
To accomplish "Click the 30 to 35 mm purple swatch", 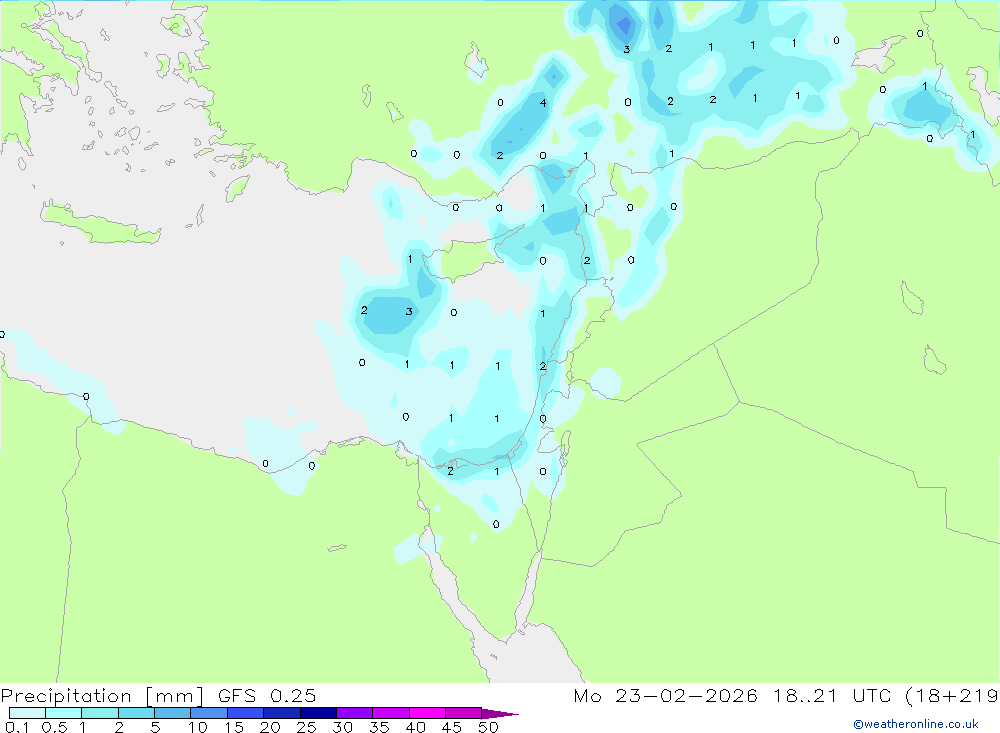I will 355,713.
